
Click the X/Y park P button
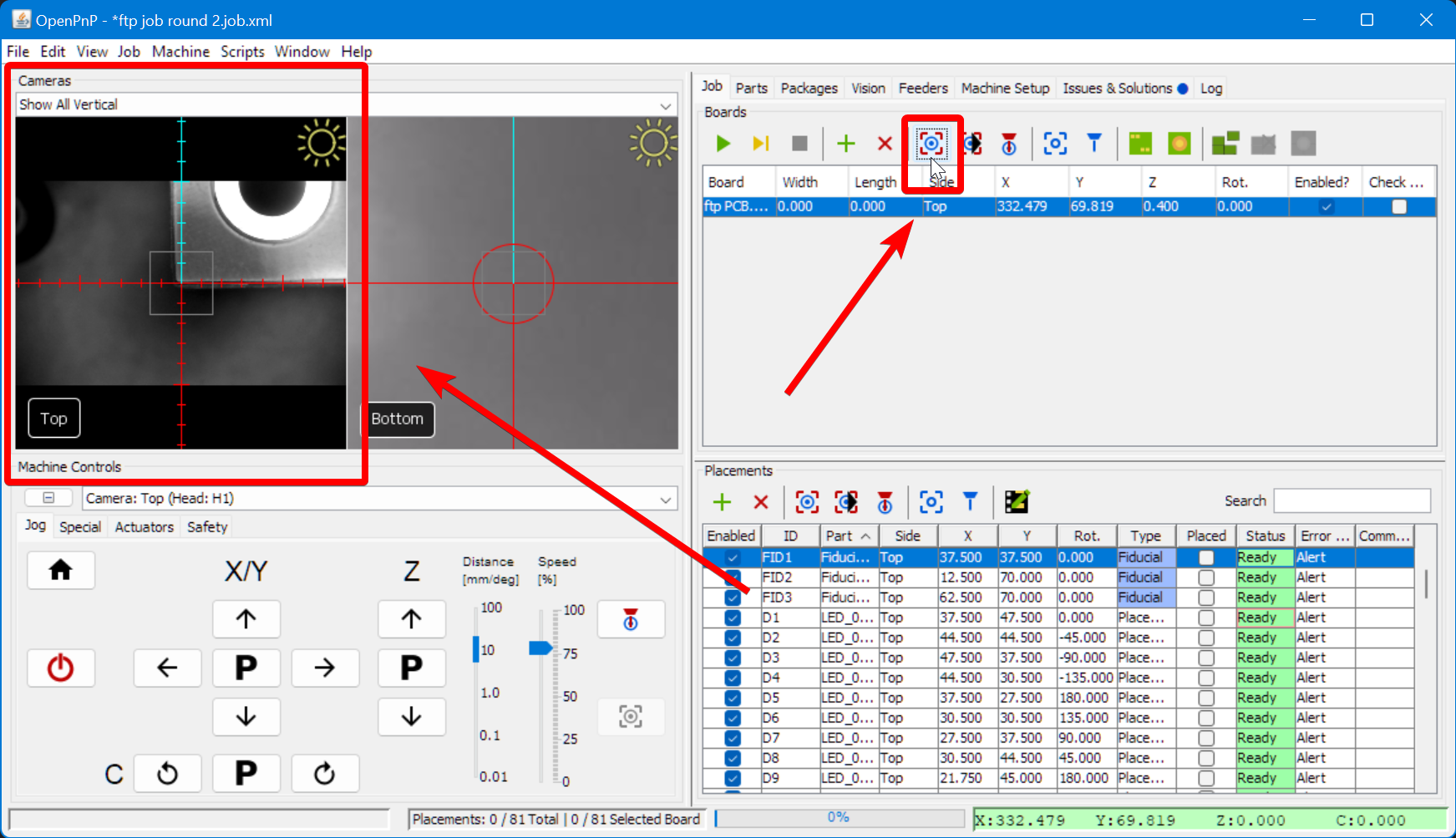(246, 668)
